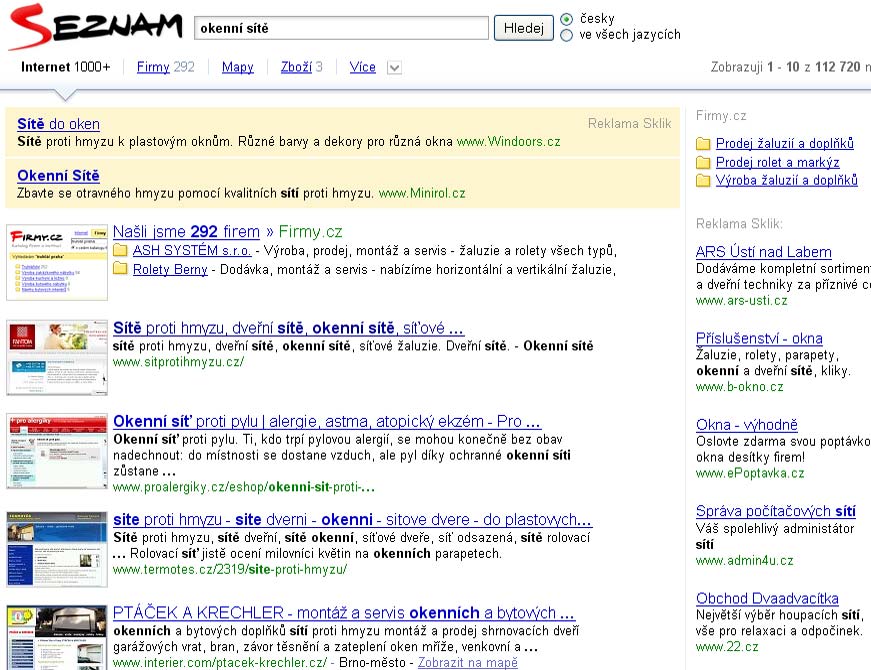Open Našli jsme 292 firem link

pos(186,231)
